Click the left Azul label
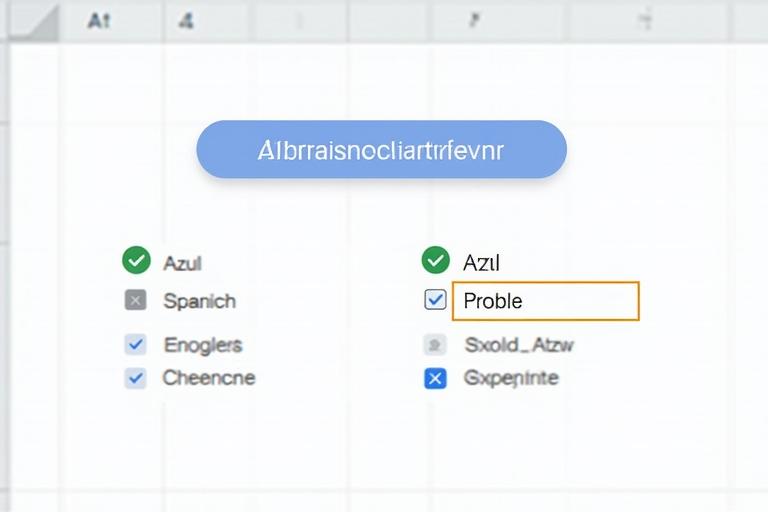The height and width of the screenshot is (512, 768). pyautogui.click(x=182, y=262)
